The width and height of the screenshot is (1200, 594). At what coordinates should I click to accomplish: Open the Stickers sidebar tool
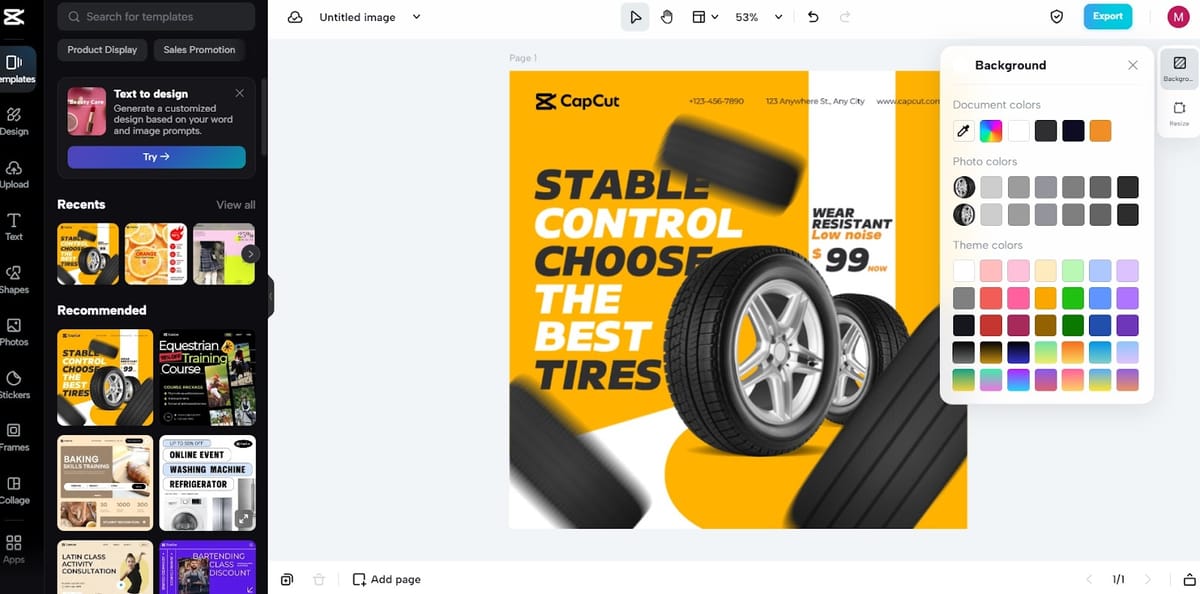pyautogui.click(x=14, y=384)
